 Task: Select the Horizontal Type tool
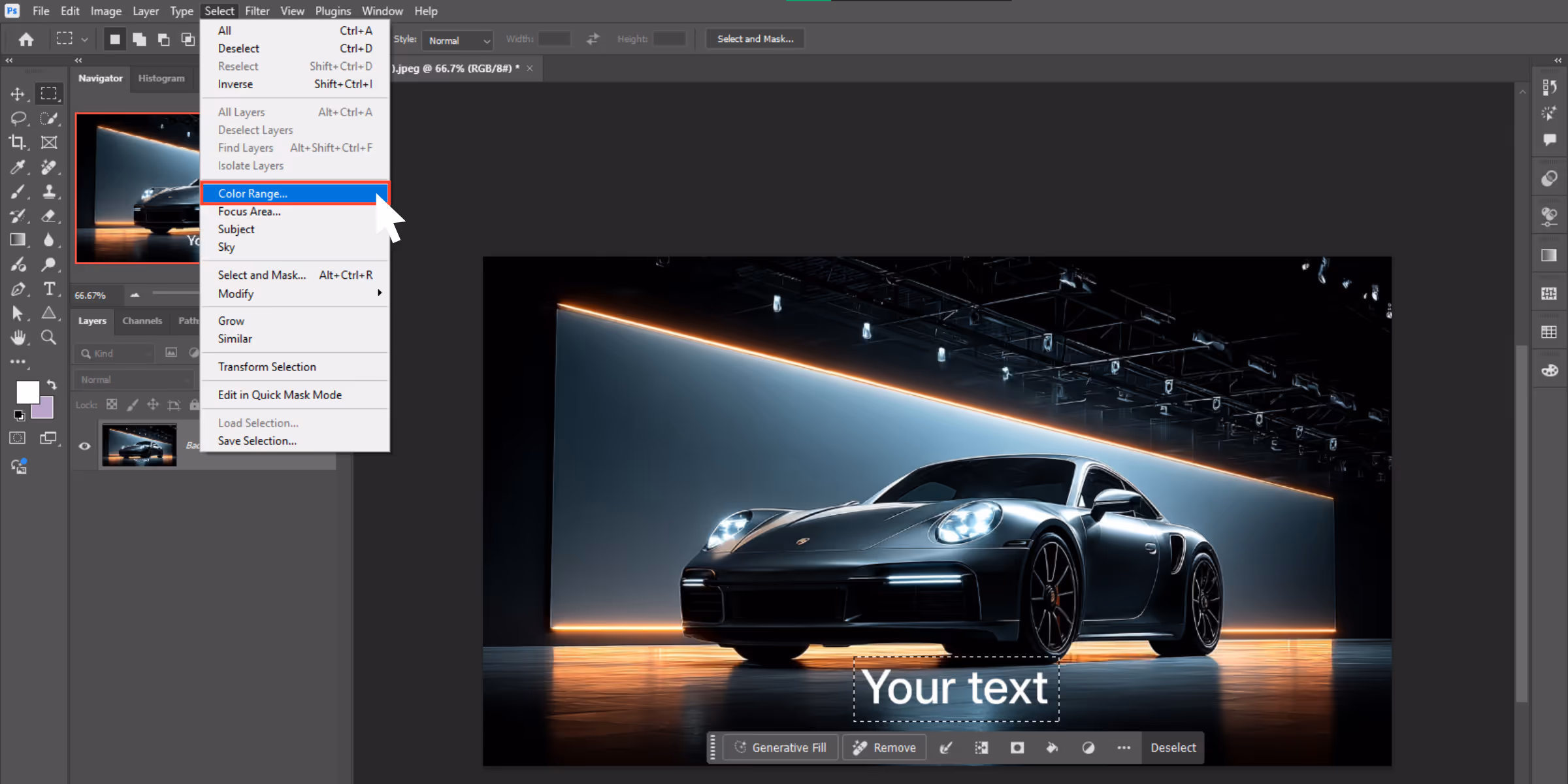[x=49, y=289]
